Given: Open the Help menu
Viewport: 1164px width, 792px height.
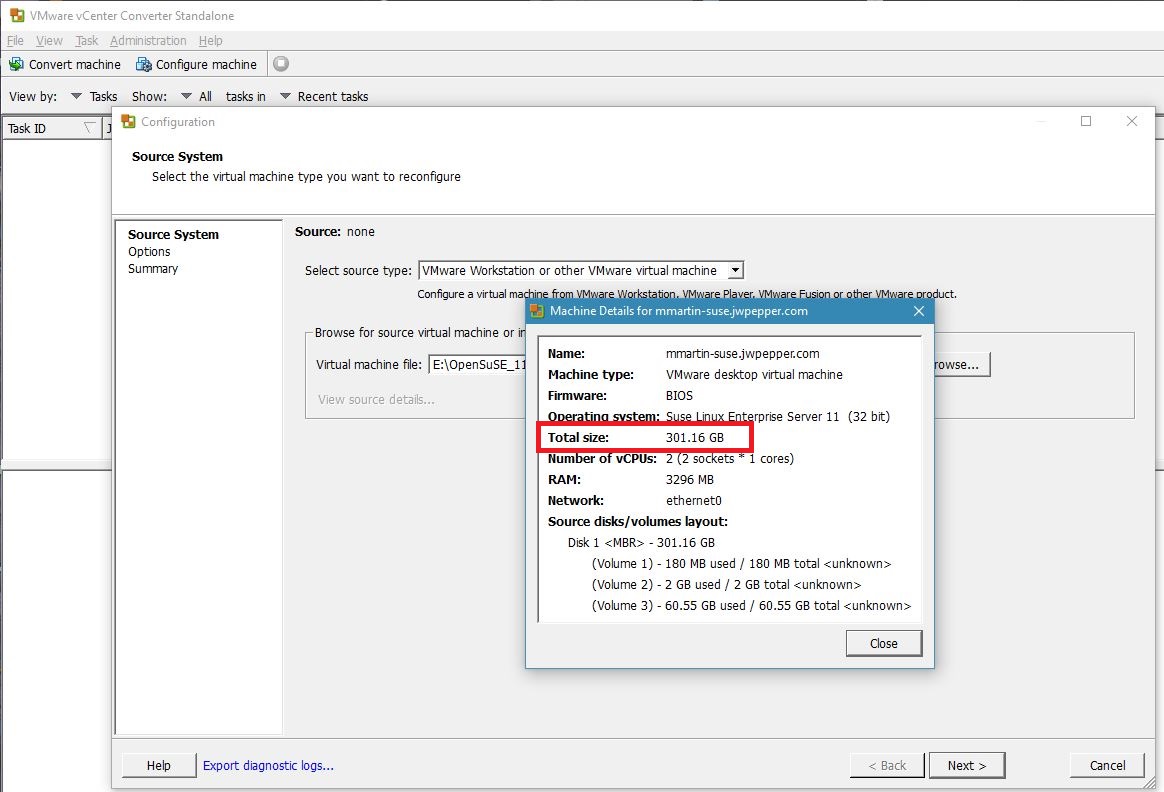Looking at the screenshot, I should [x=210, y=40].
